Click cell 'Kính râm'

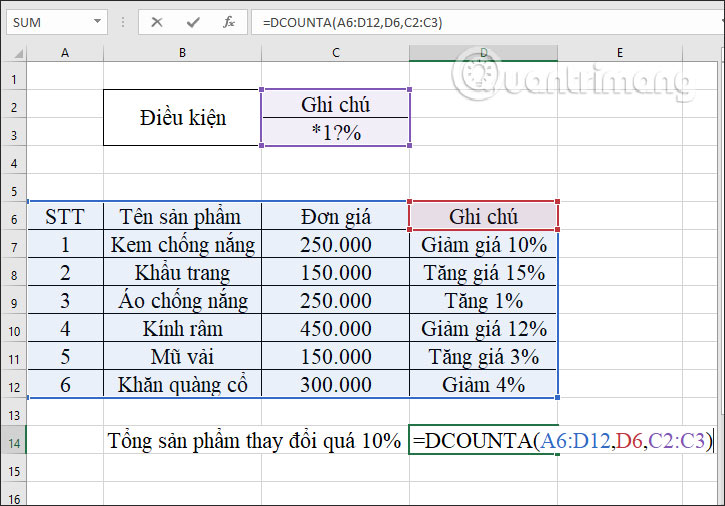click(182, 328)
